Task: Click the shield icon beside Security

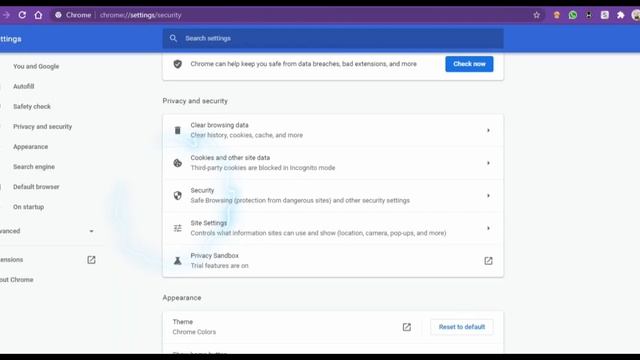Action: tap(178, 196)
